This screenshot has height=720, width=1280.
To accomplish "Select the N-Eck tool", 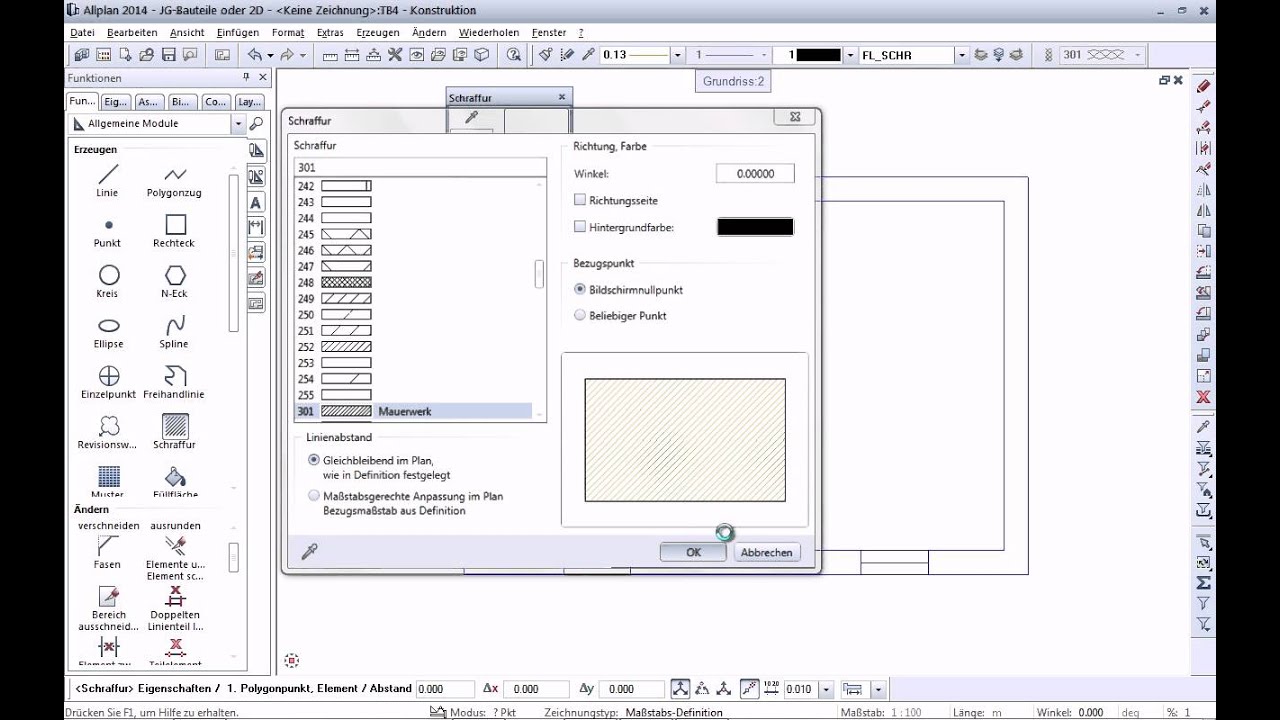I will (x=174, y=282).
